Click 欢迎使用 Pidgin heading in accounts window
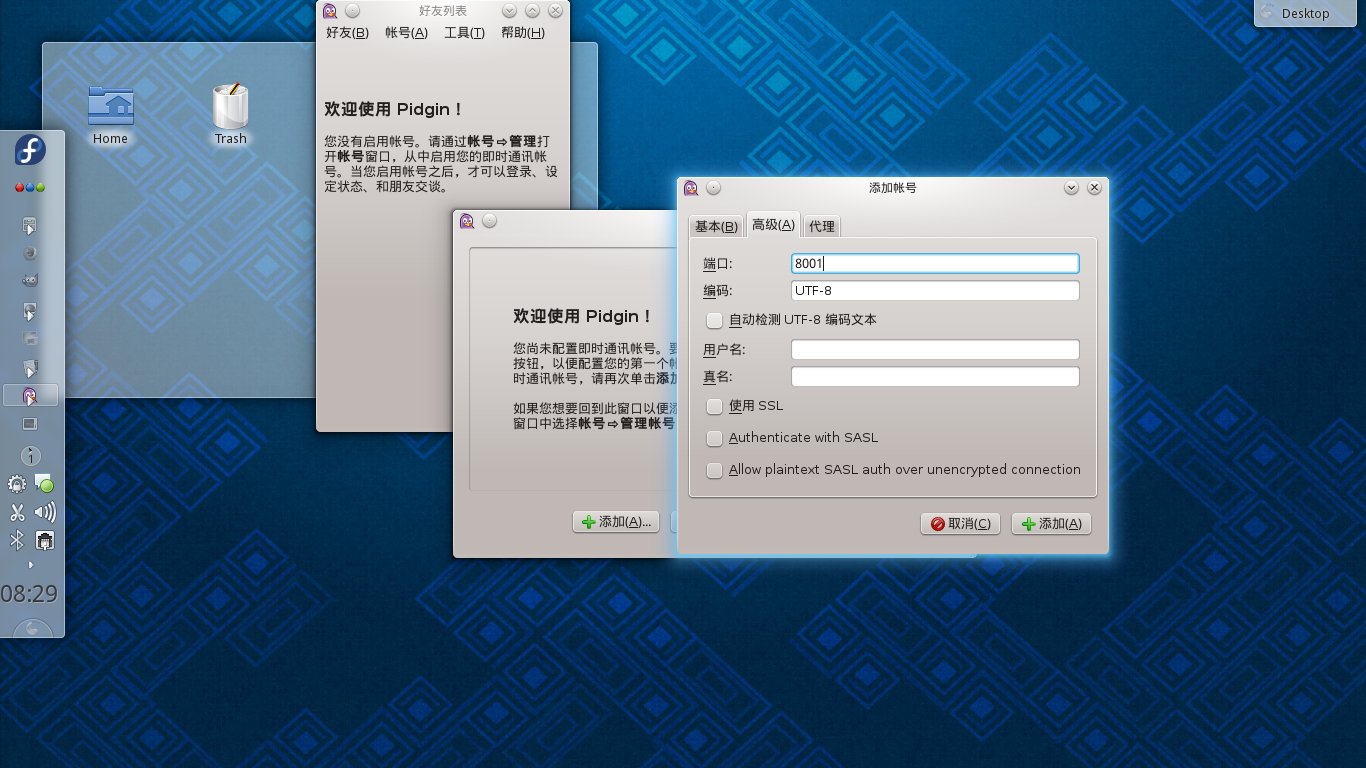1366x768 pixels. (583, 316)
